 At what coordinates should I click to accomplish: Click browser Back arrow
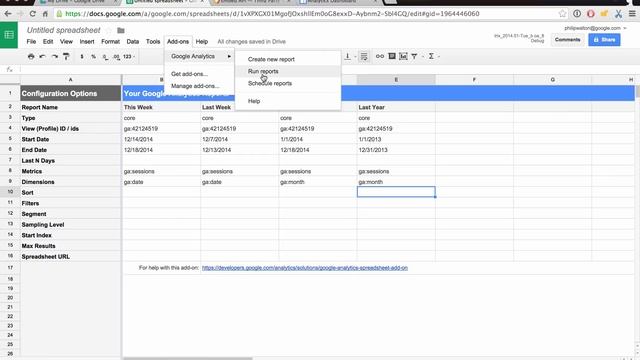(8, 14)
